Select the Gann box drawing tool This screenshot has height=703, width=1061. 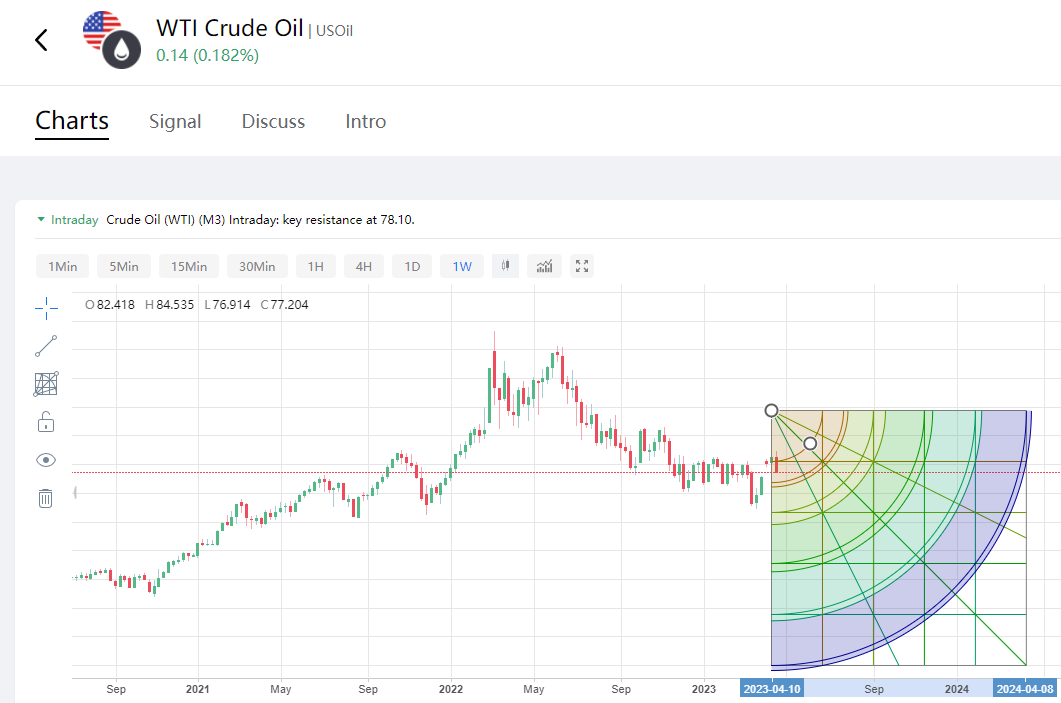[46, 384]
